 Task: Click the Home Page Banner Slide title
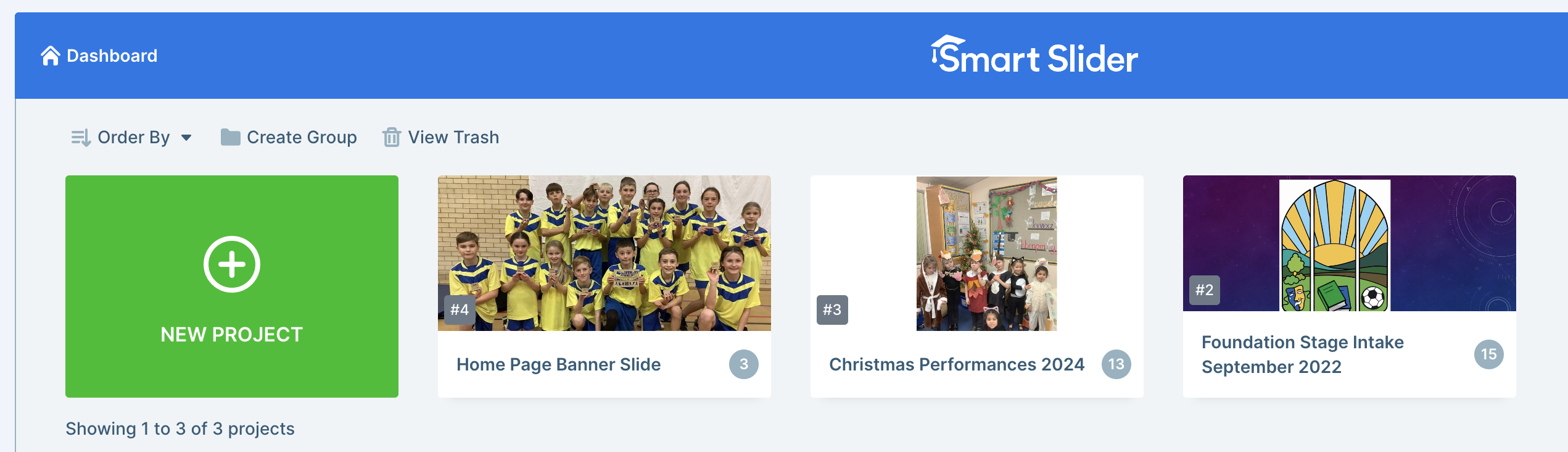click(558, 364)
